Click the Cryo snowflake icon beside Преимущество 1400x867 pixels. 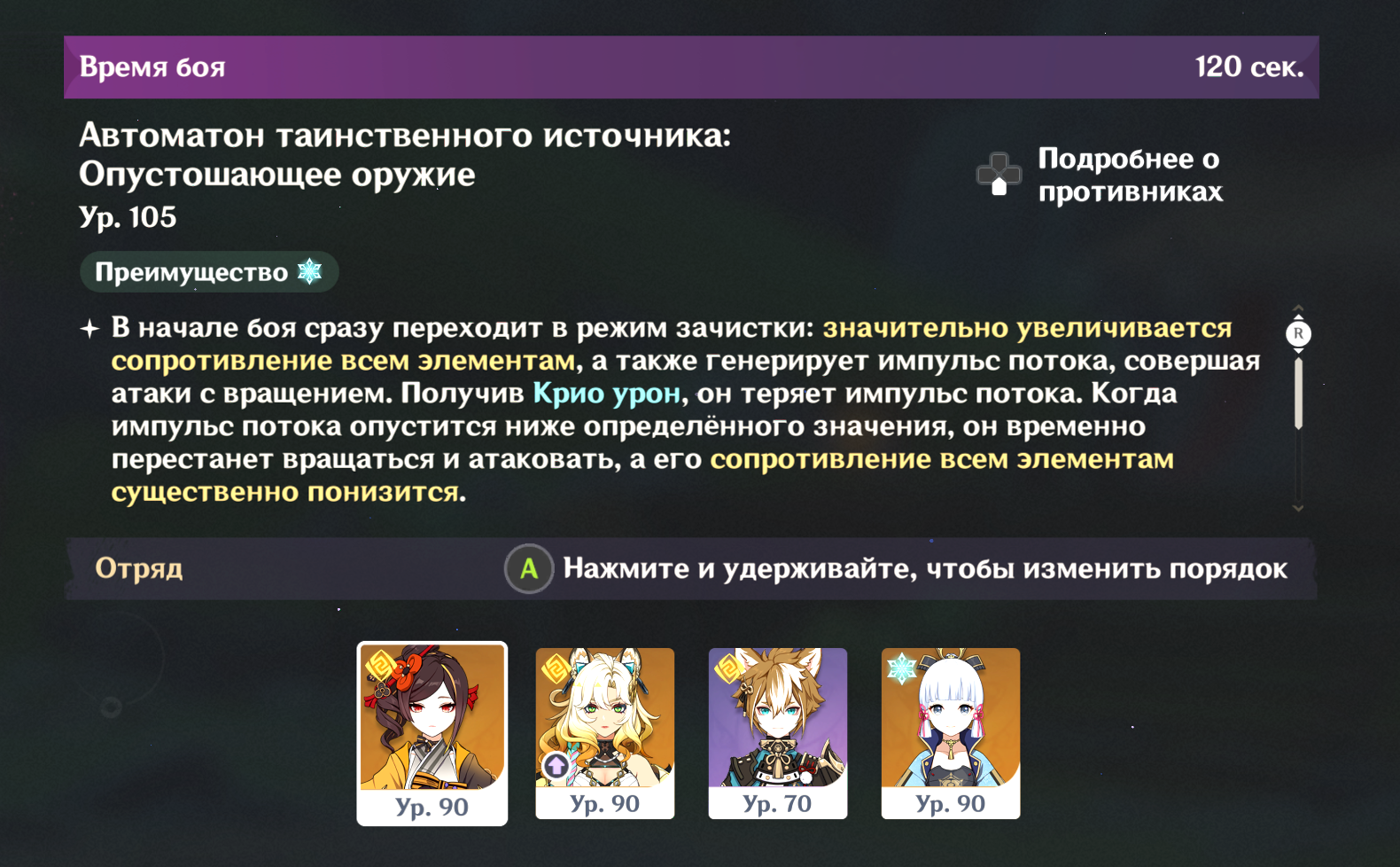tap(309, 271)
